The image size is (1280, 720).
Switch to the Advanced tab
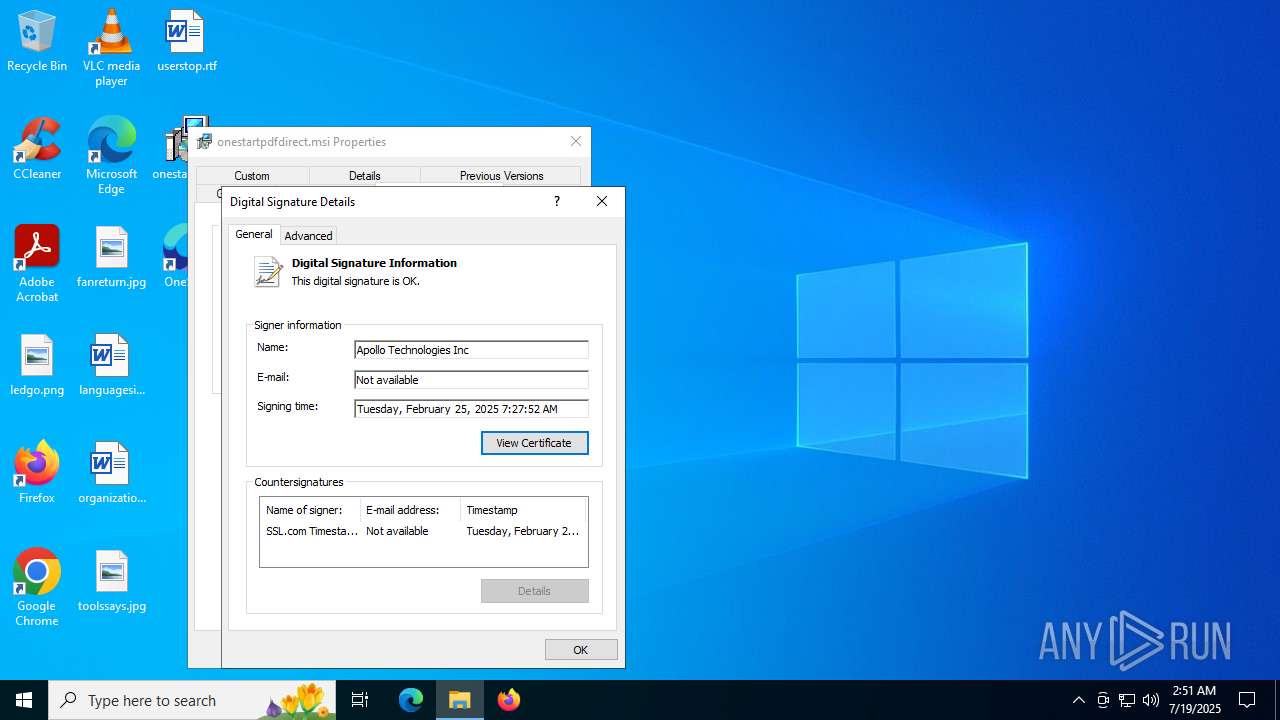pos(308,236)
